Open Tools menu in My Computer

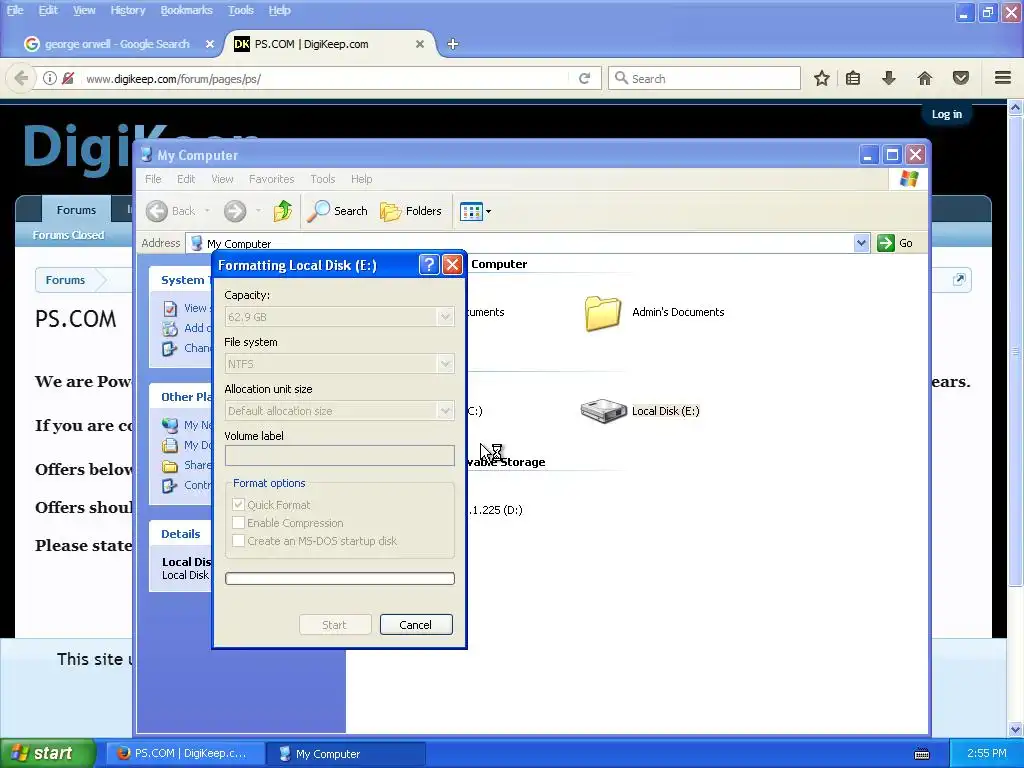click(x=323, y=179)
